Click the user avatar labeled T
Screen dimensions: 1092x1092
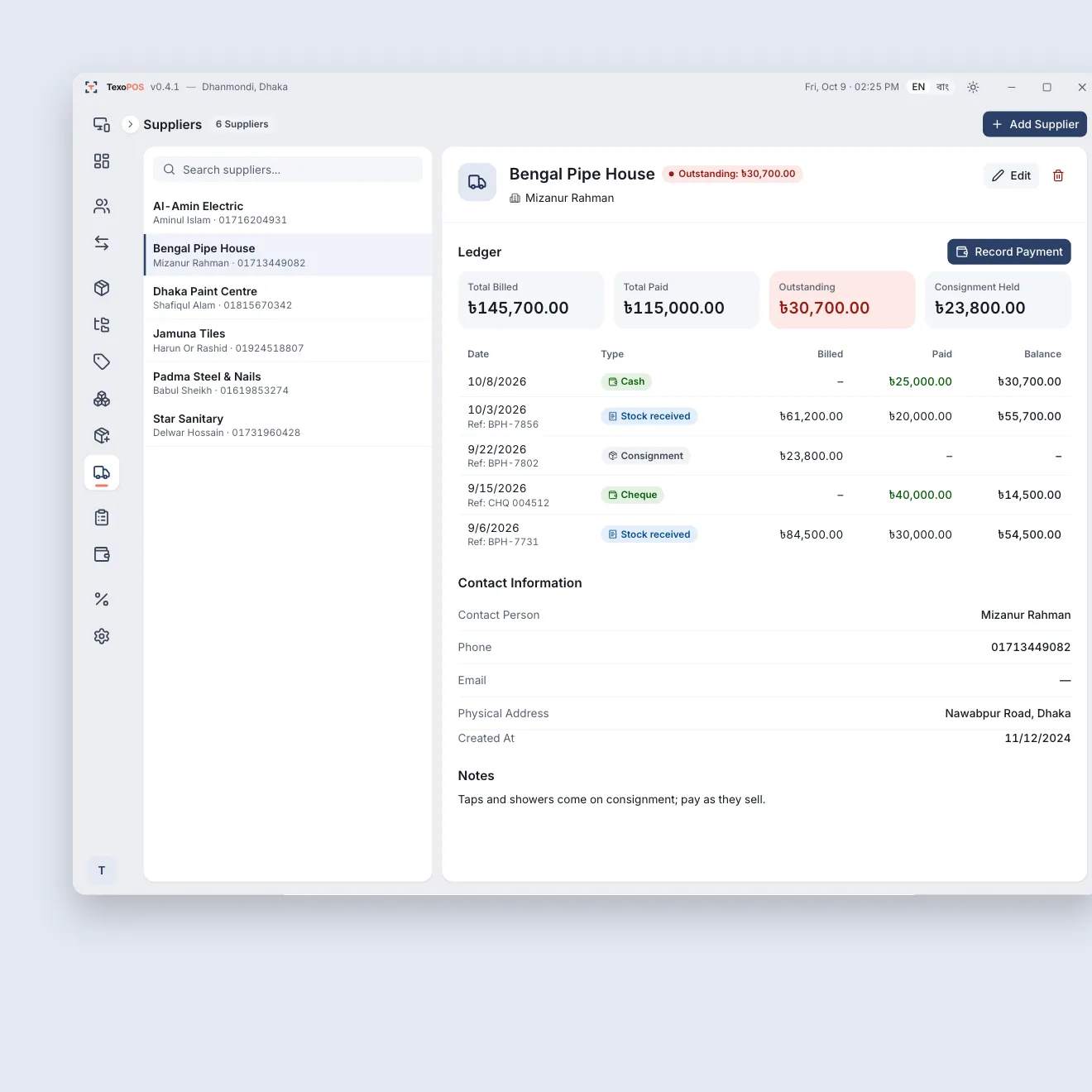pyautogui.click(x=102, y=870)
